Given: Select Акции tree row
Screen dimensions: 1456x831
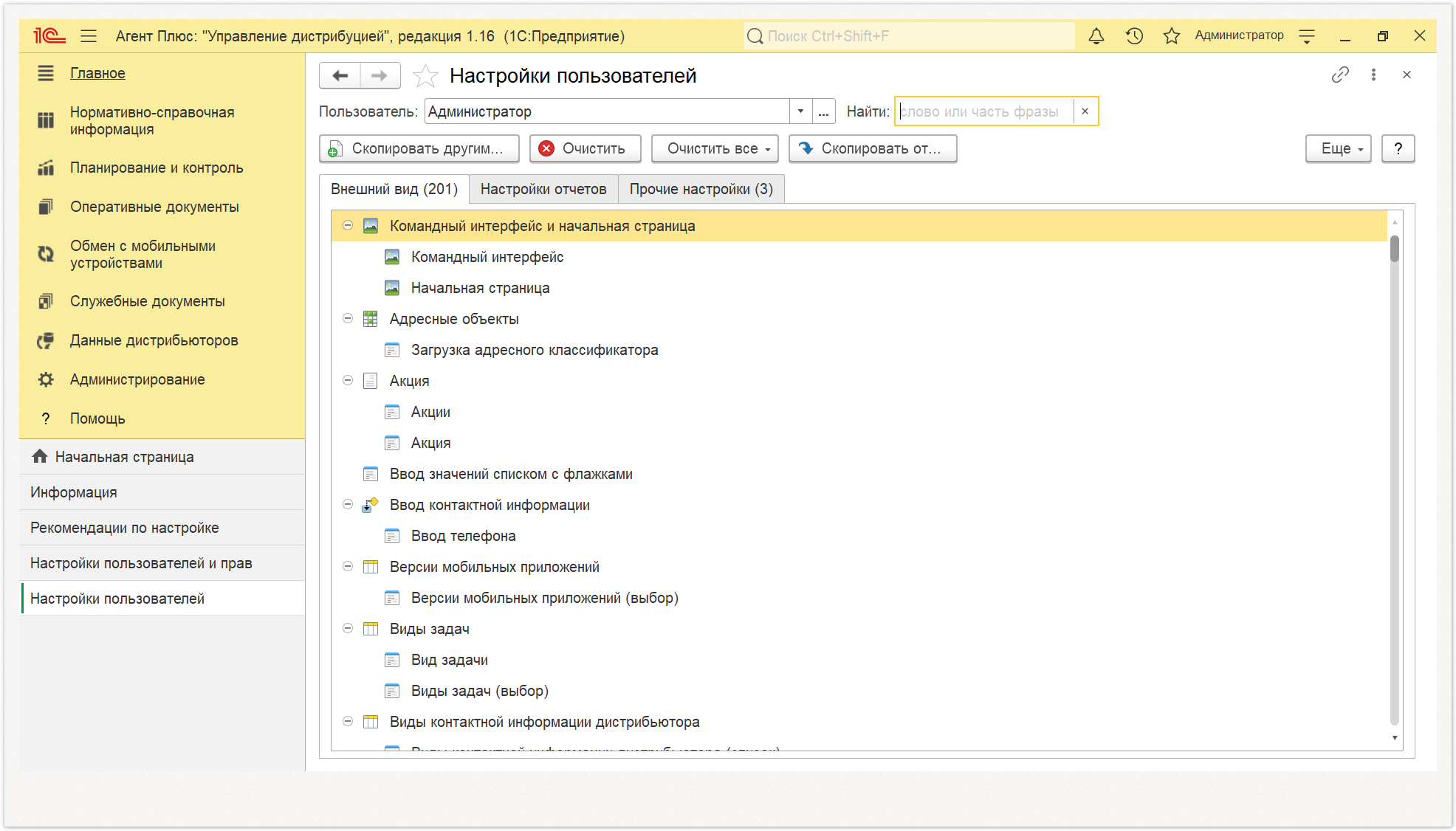Looking at the screenshot, I should click(859, 412).
